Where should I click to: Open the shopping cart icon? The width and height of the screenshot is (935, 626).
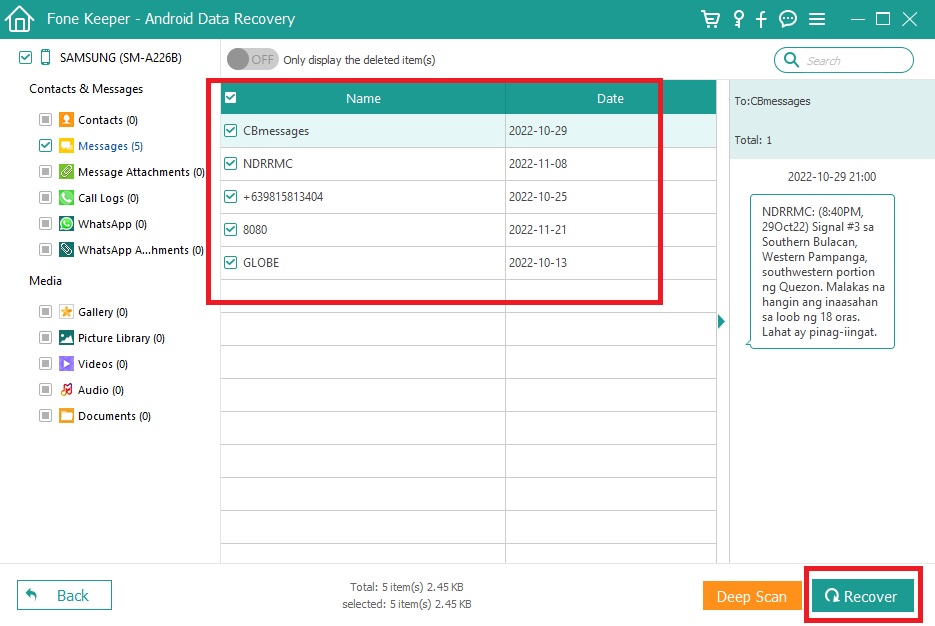point(710,19)
